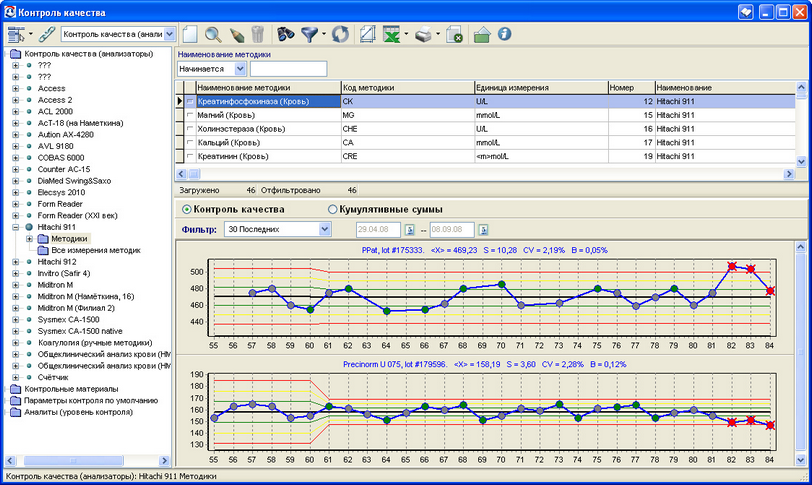Expand the COBAS 6000 tree node
Image resolution: width=812 pixels, height=485 pixels.
pyautogui.click(x=16, y=158)
